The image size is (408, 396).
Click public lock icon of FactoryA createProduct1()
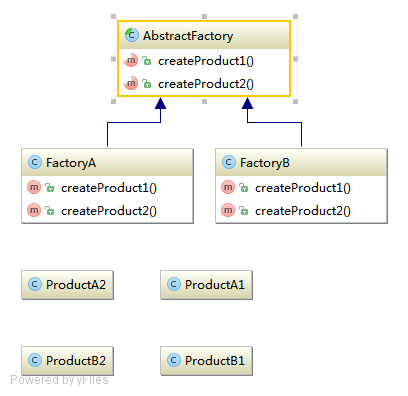(50, 188)
